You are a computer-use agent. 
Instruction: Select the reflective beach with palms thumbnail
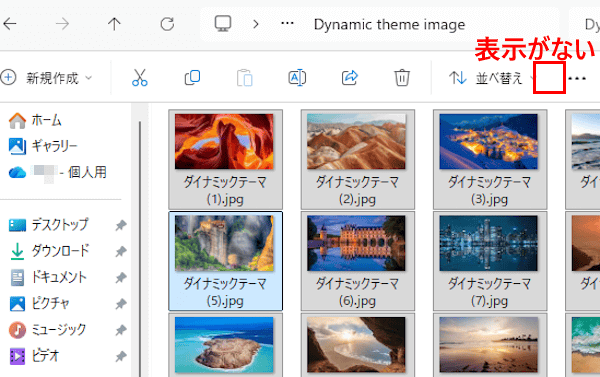click(489, 345)
